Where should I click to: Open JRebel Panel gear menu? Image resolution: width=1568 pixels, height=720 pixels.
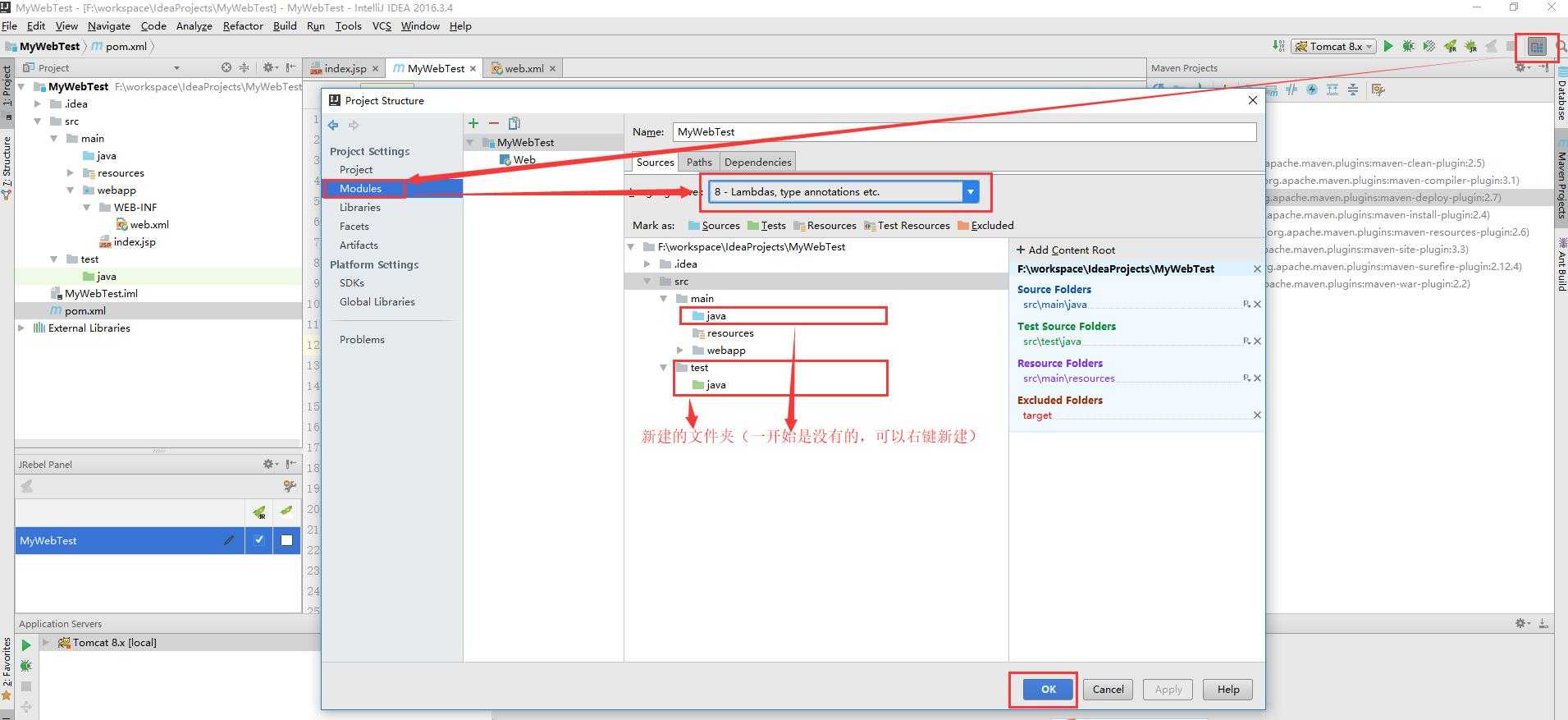click(x=270, y=464)
